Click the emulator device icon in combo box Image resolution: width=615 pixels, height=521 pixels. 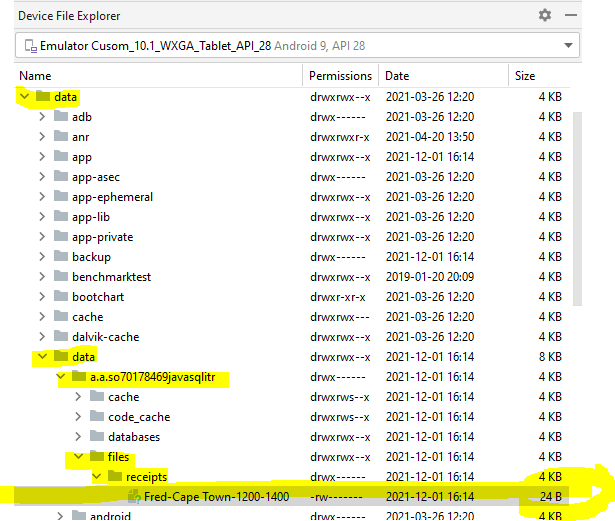coord(31,46)
